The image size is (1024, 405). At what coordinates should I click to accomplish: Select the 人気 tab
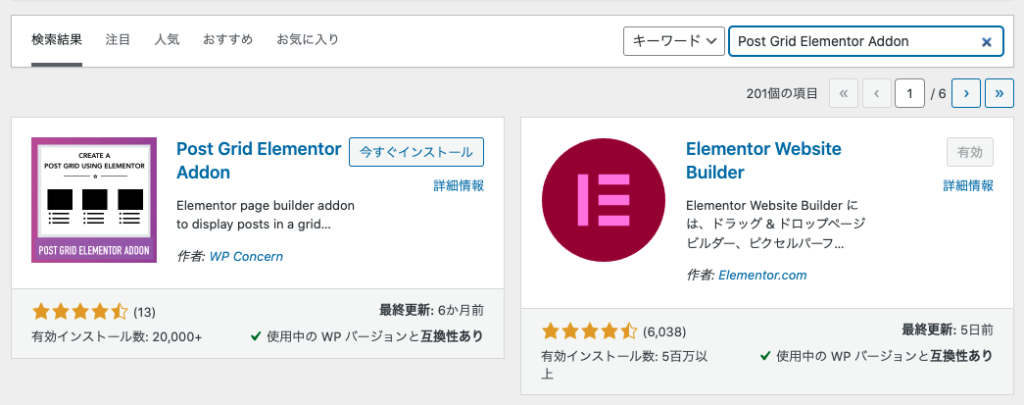[167, 40]
